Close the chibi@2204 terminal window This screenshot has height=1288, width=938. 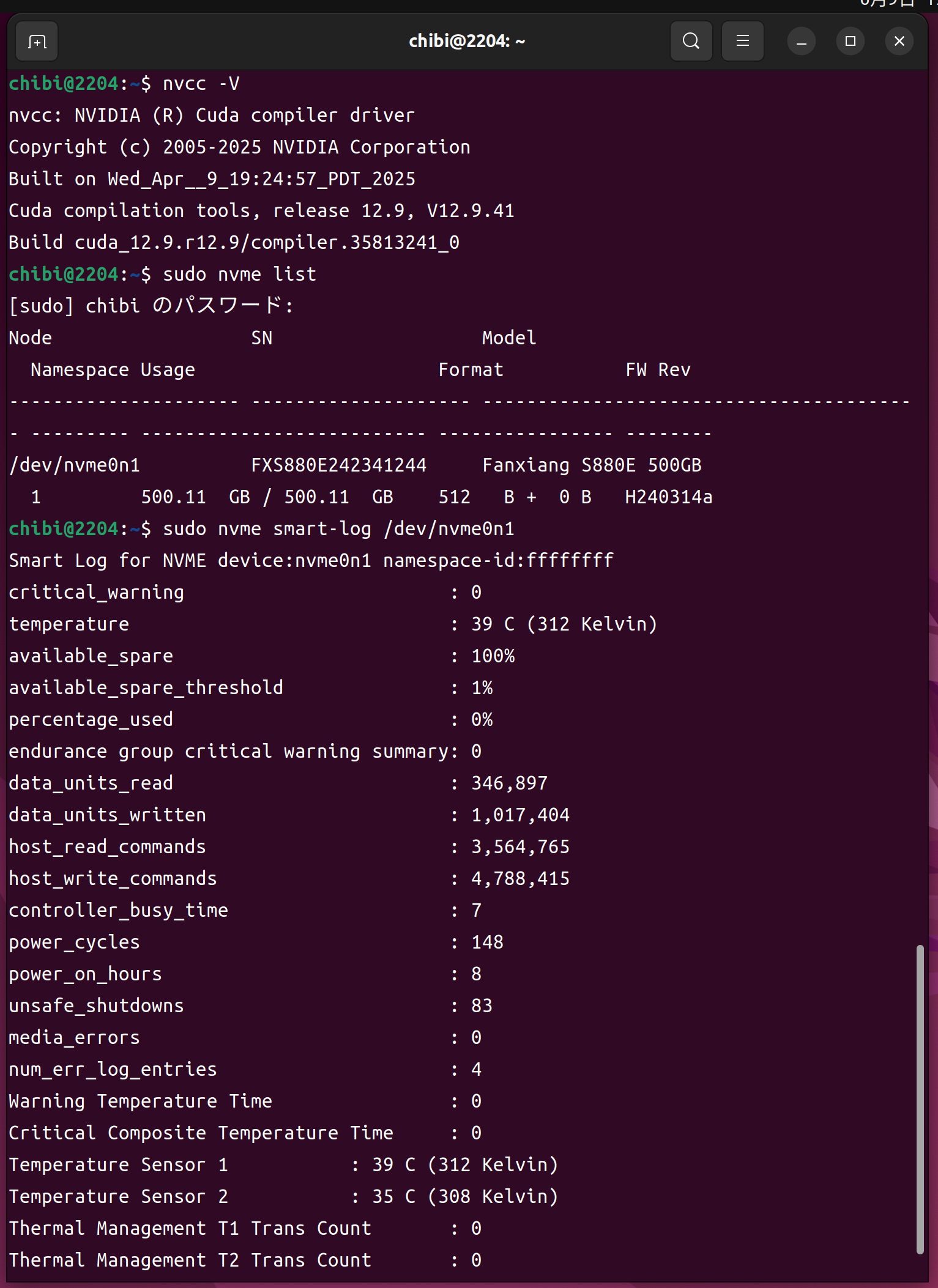(899, 42)
